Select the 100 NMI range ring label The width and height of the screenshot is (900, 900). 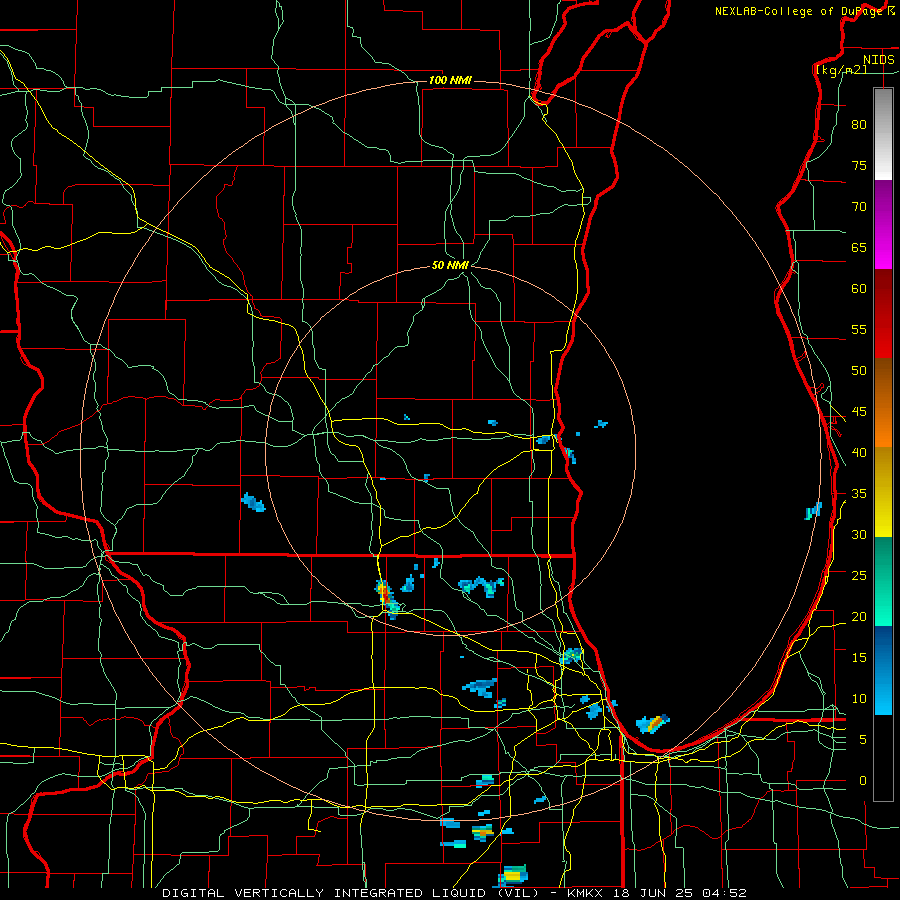[x=450, y=80]
